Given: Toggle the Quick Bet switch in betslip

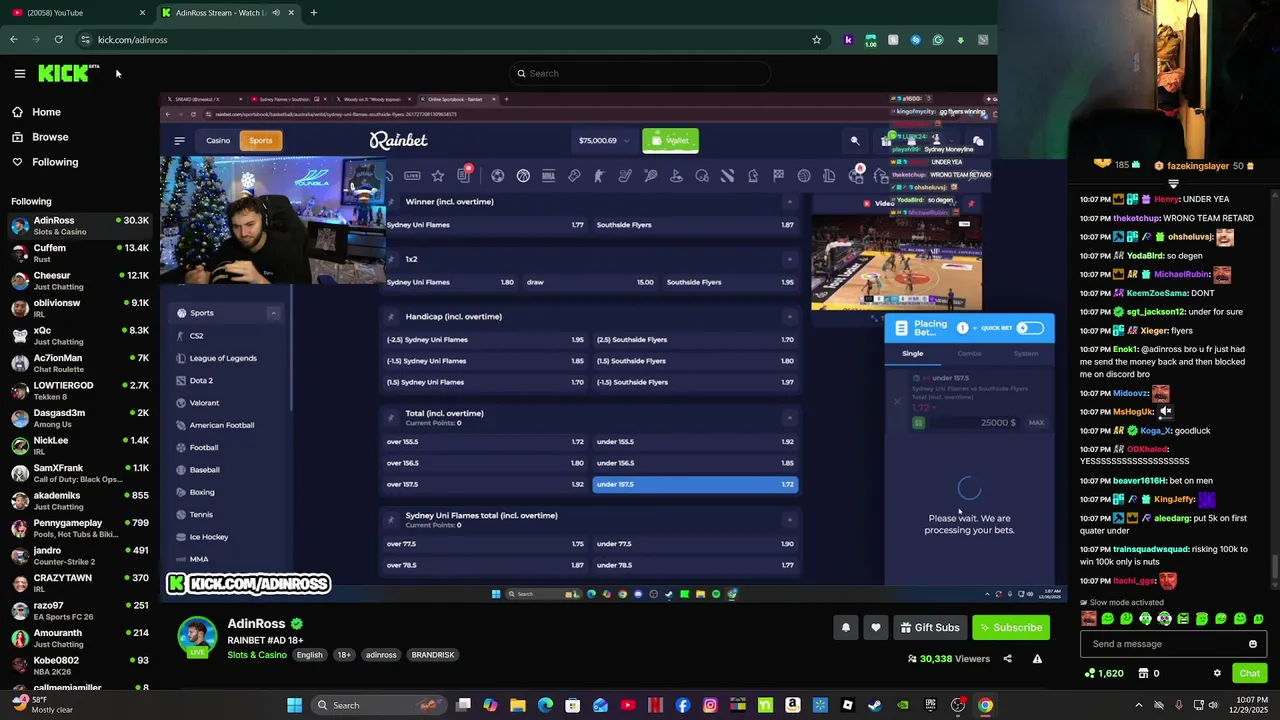Looking at the screenshot, I should pyautogui.click(x=1030, y=328).
